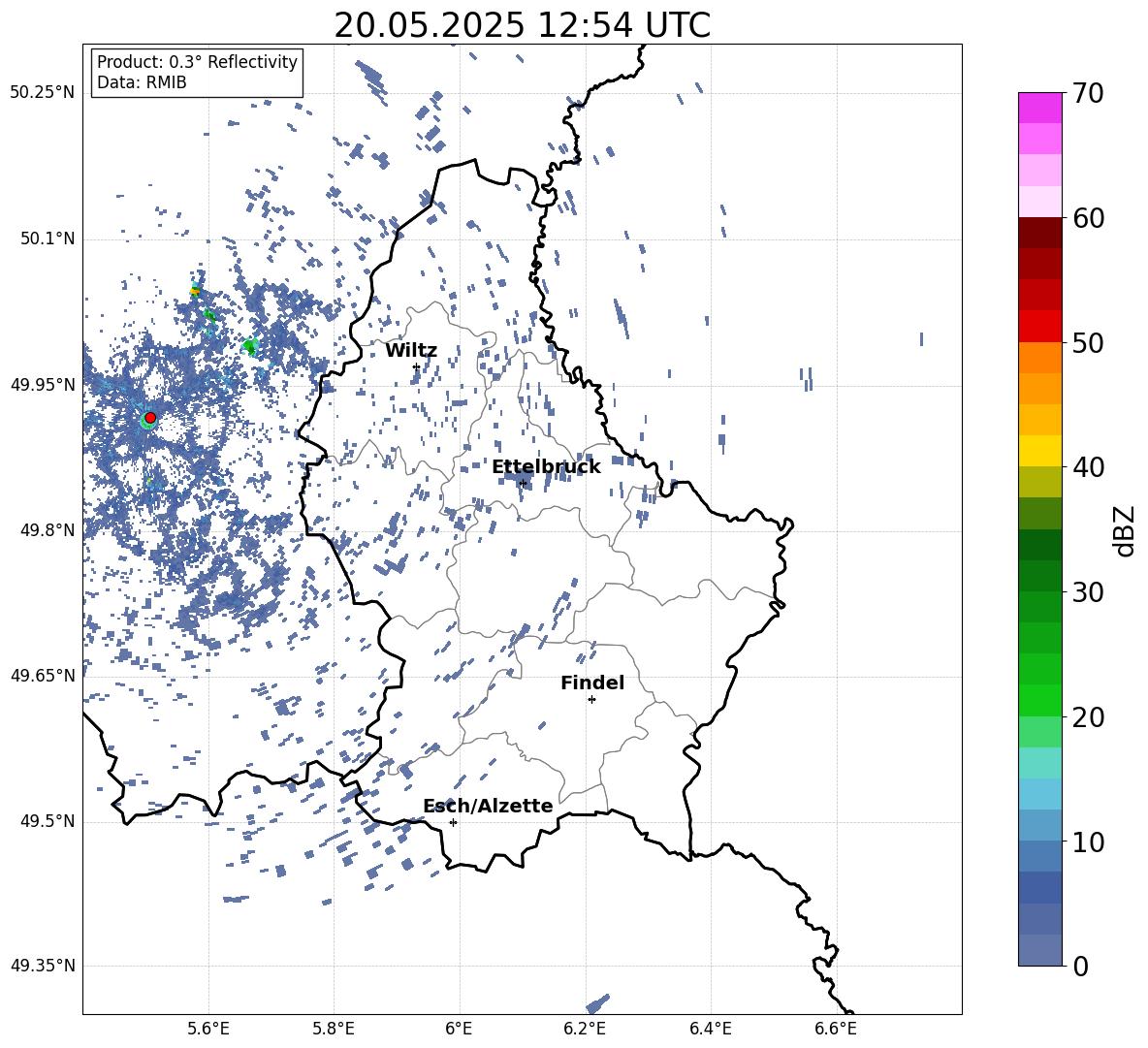Click the red radar location dot
The width and height of the screenshot is (1148, 1048).
click(150, 418)
